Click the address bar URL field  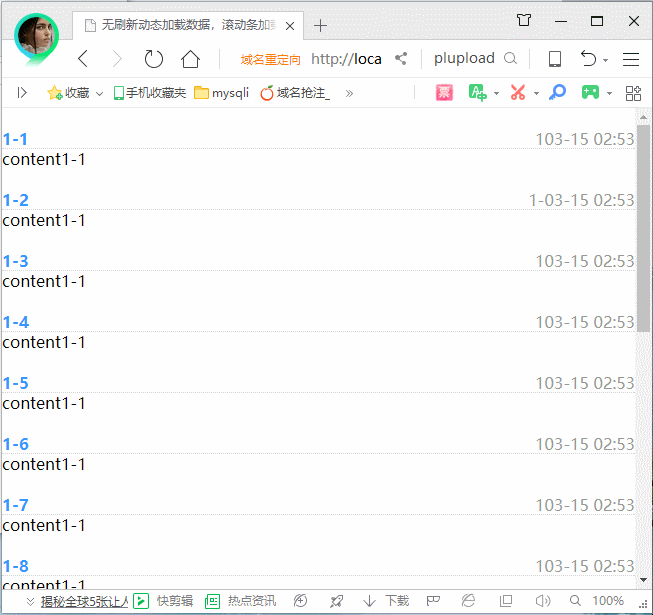point(346,59)
